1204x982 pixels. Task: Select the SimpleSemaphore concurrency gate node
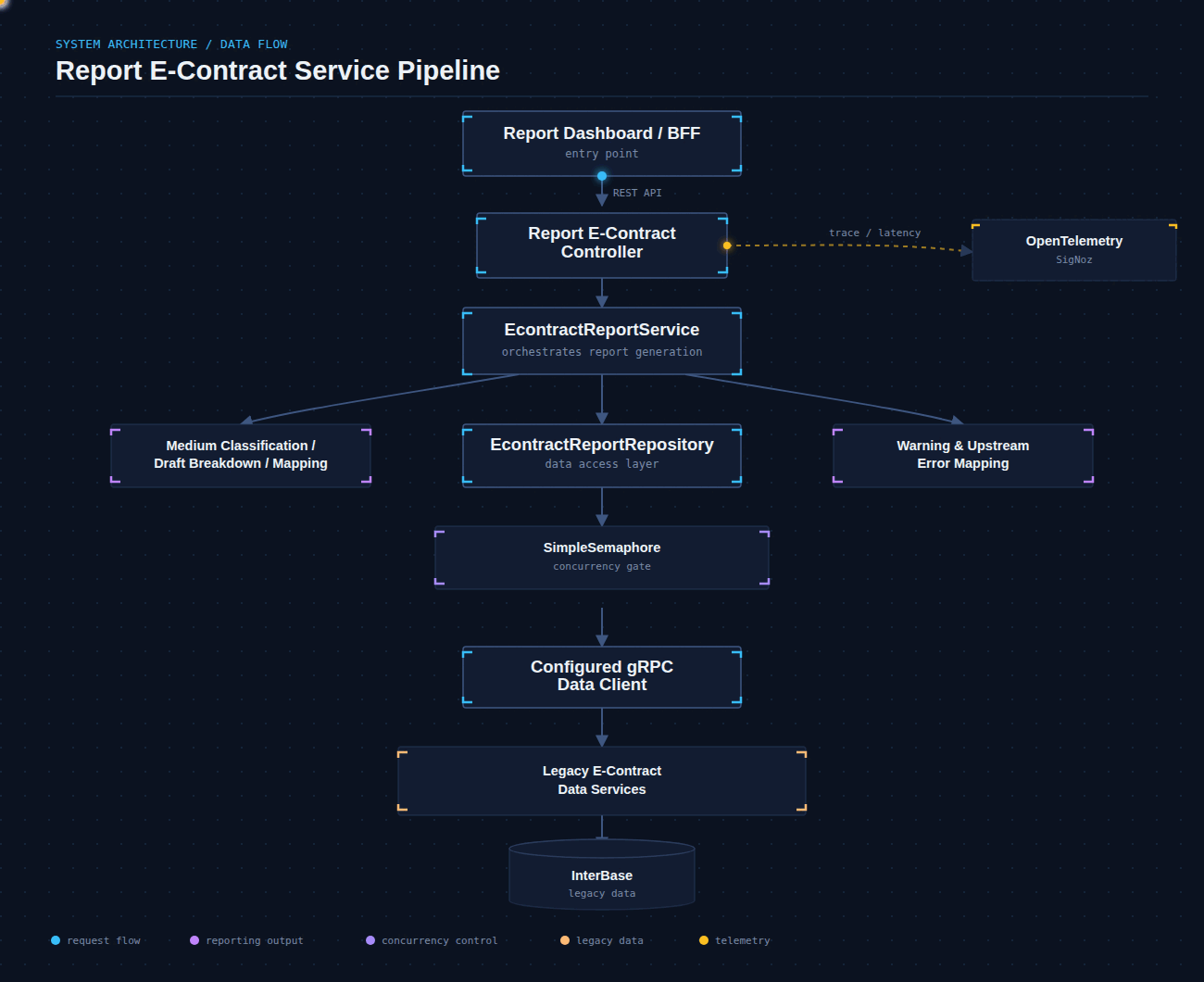(x=602, y=558)
